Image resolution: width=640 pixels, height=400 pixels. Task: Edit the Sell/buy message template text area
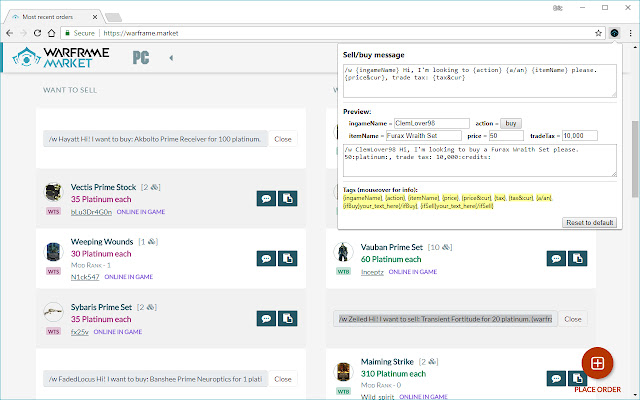tap(480, 81)
